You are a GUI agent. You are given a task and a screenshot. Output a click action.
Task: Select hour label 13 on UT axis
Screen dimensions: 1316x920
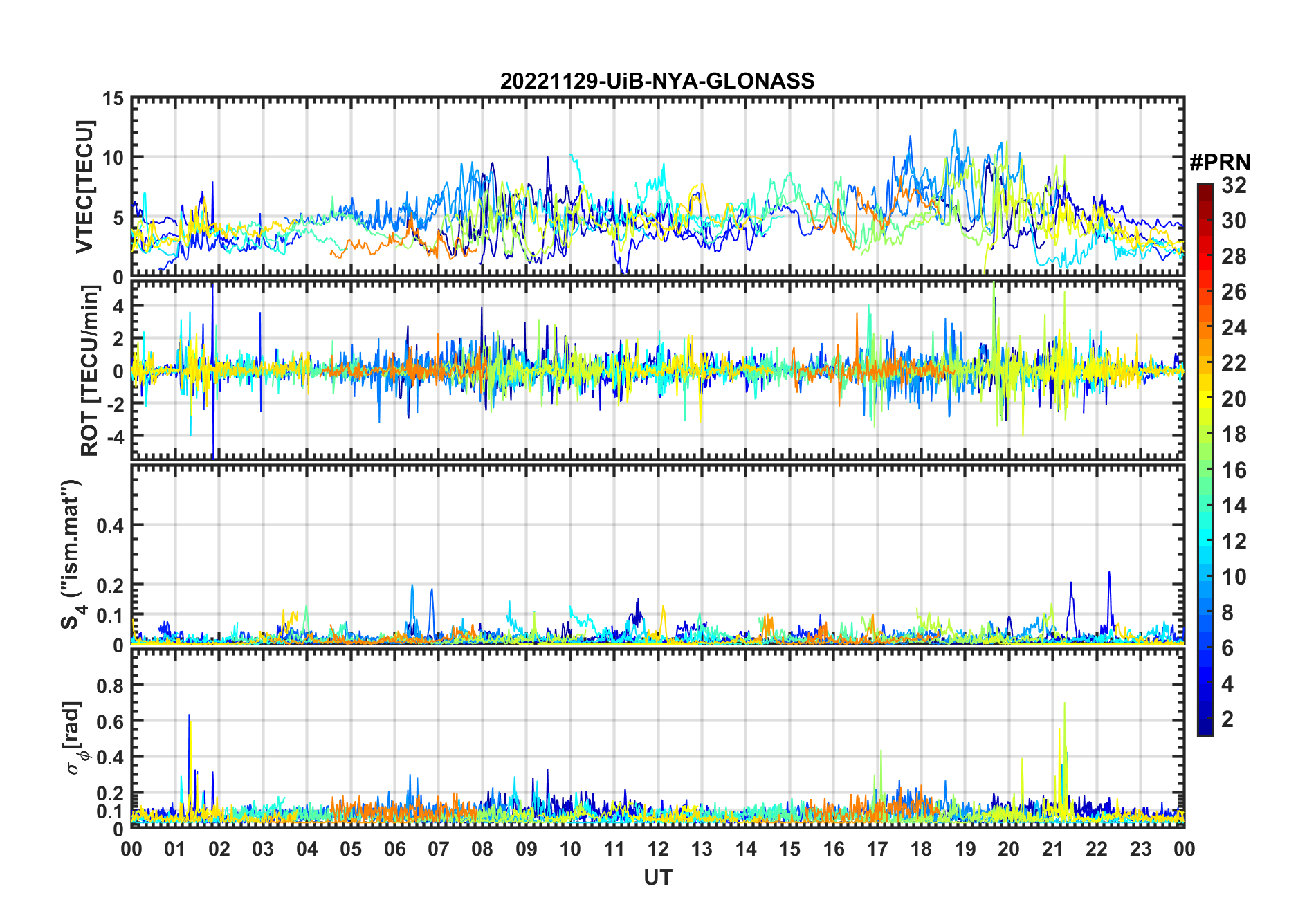click(702, 849)
